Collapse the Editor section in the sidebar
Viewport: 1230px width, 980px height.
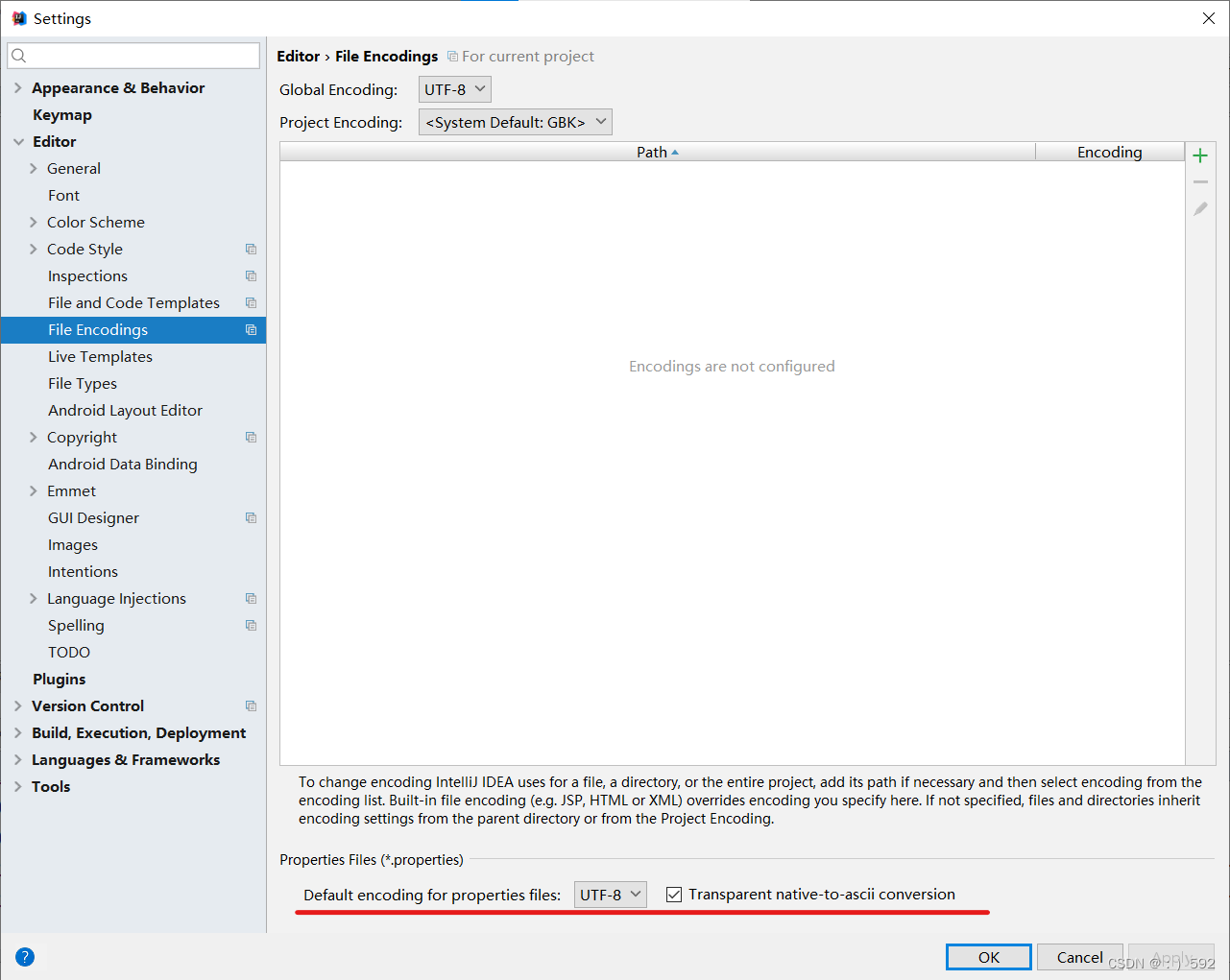point(17,141)
